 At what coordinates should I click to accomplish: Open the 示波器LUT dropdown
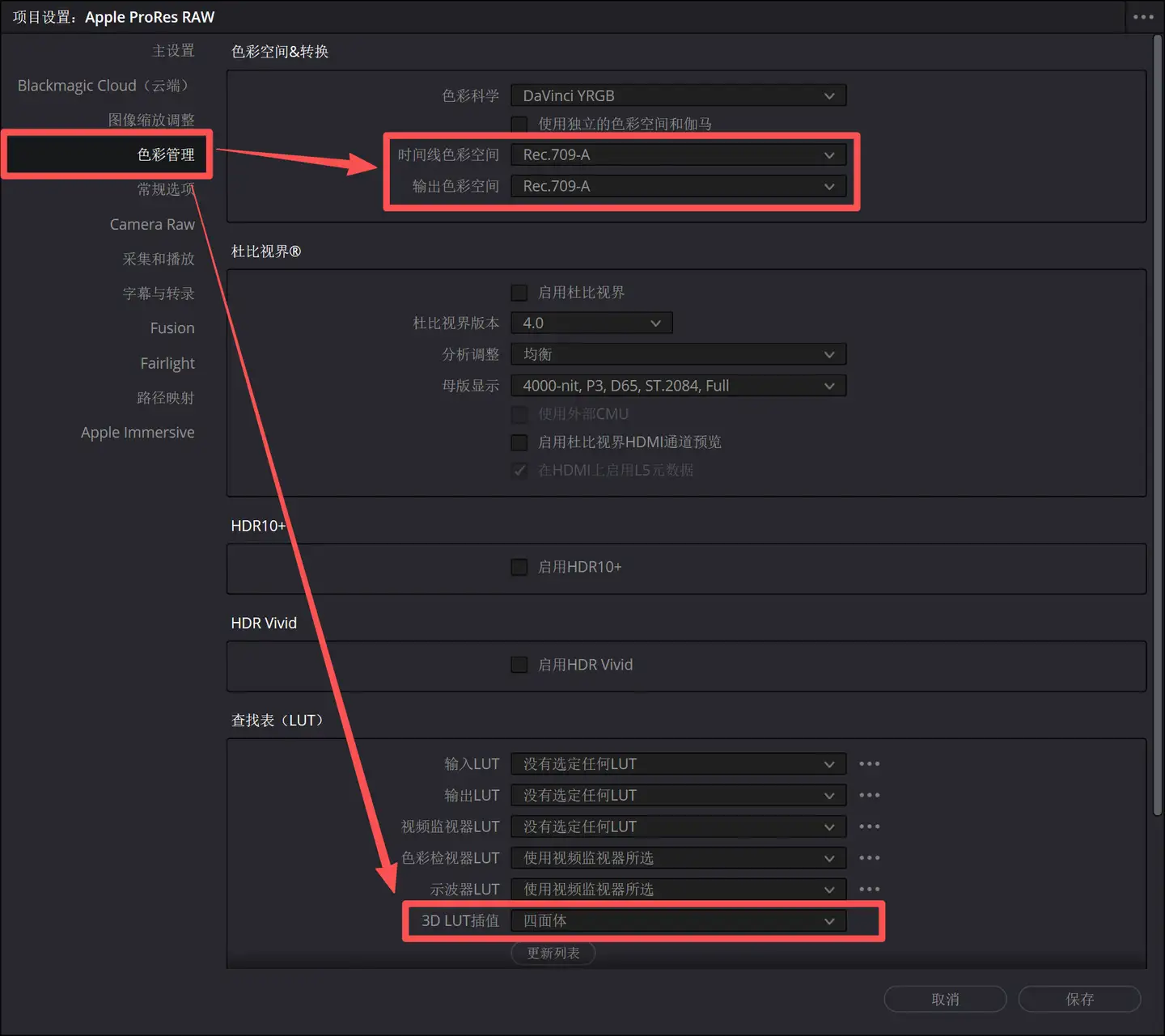(679, 889)
